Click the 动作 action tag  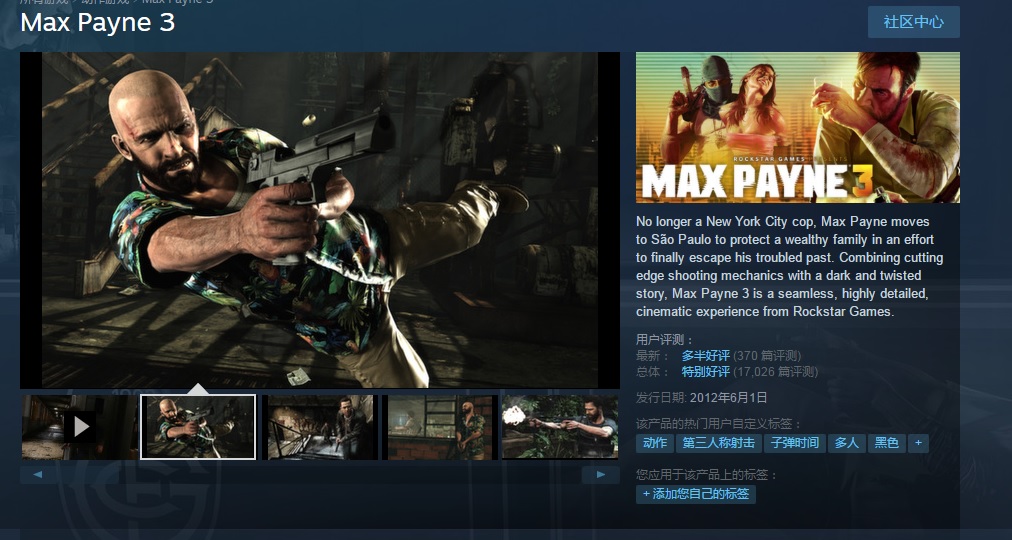coord(654,443)
